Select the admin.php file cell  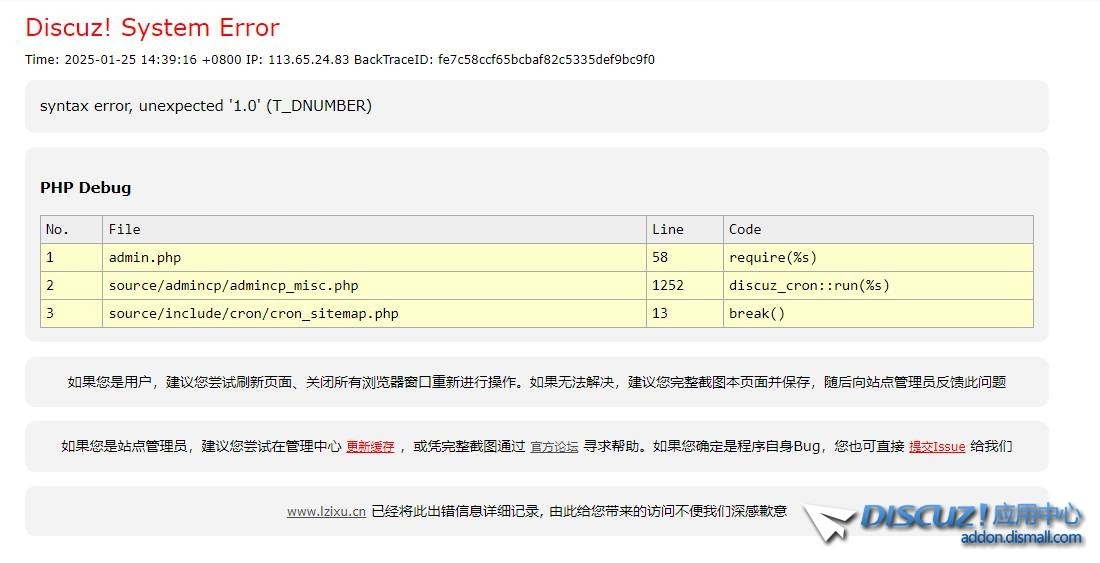[374, 257]
